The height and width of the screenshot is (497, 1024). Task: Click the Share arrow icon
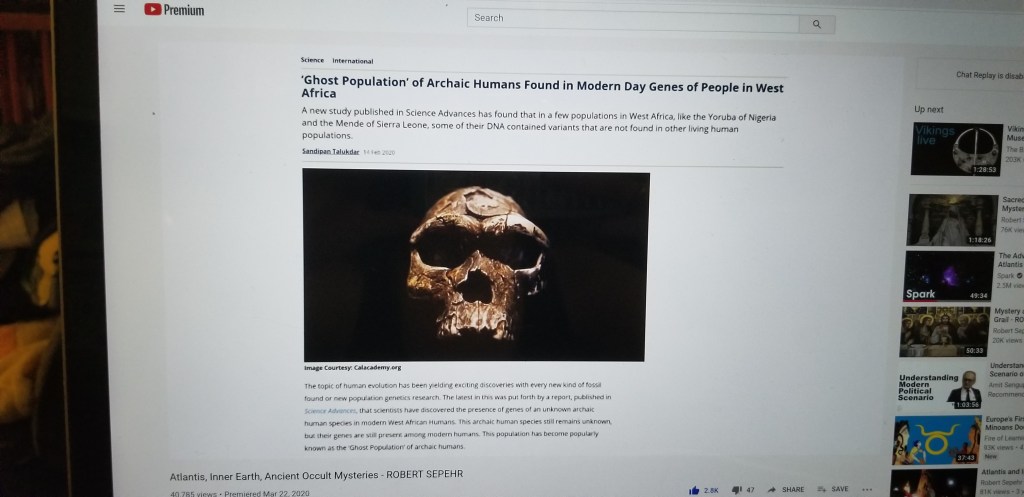point(772,489)
